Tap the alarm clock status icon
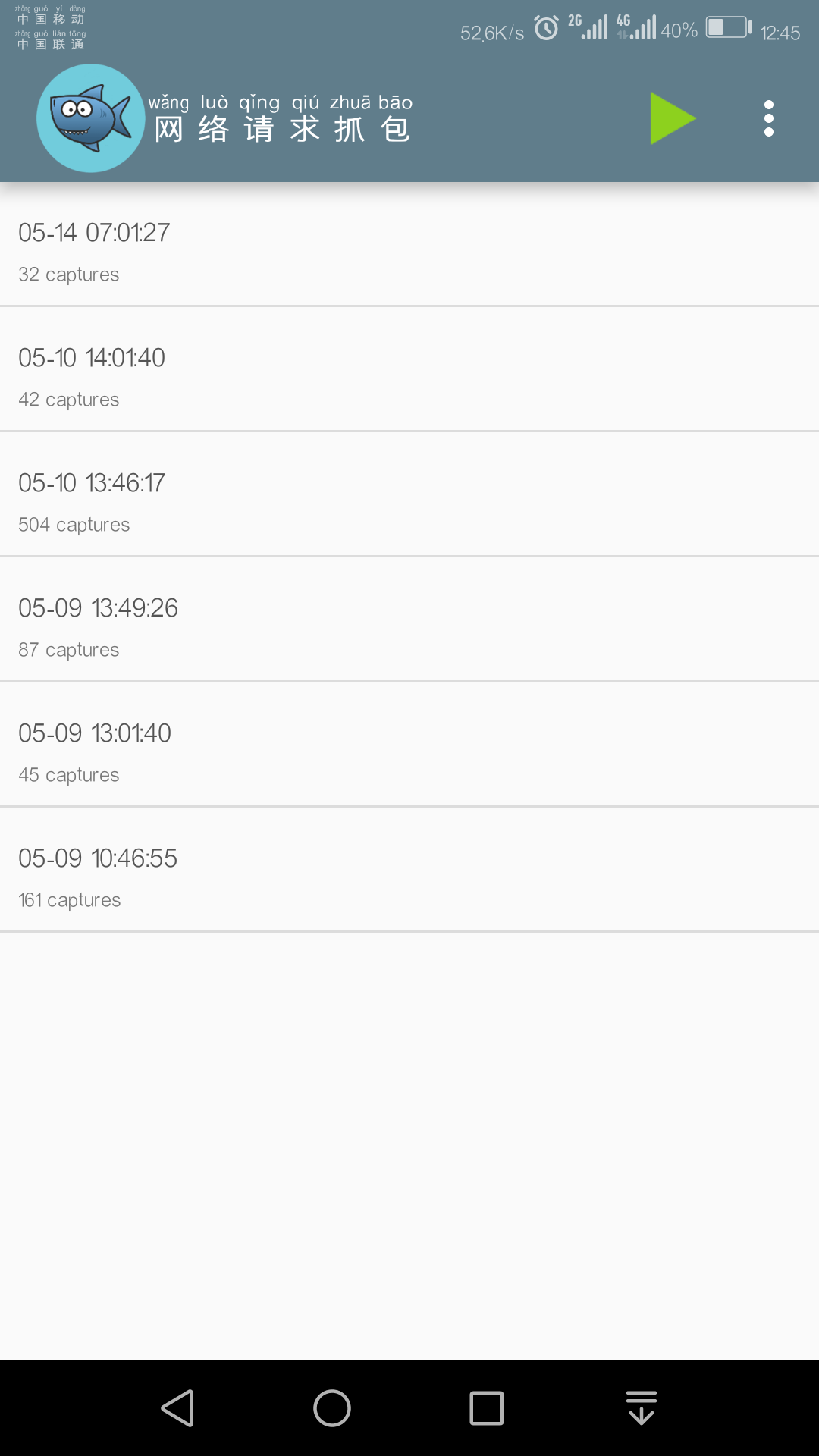This screenshot has width=819, height=1456. 546,29
